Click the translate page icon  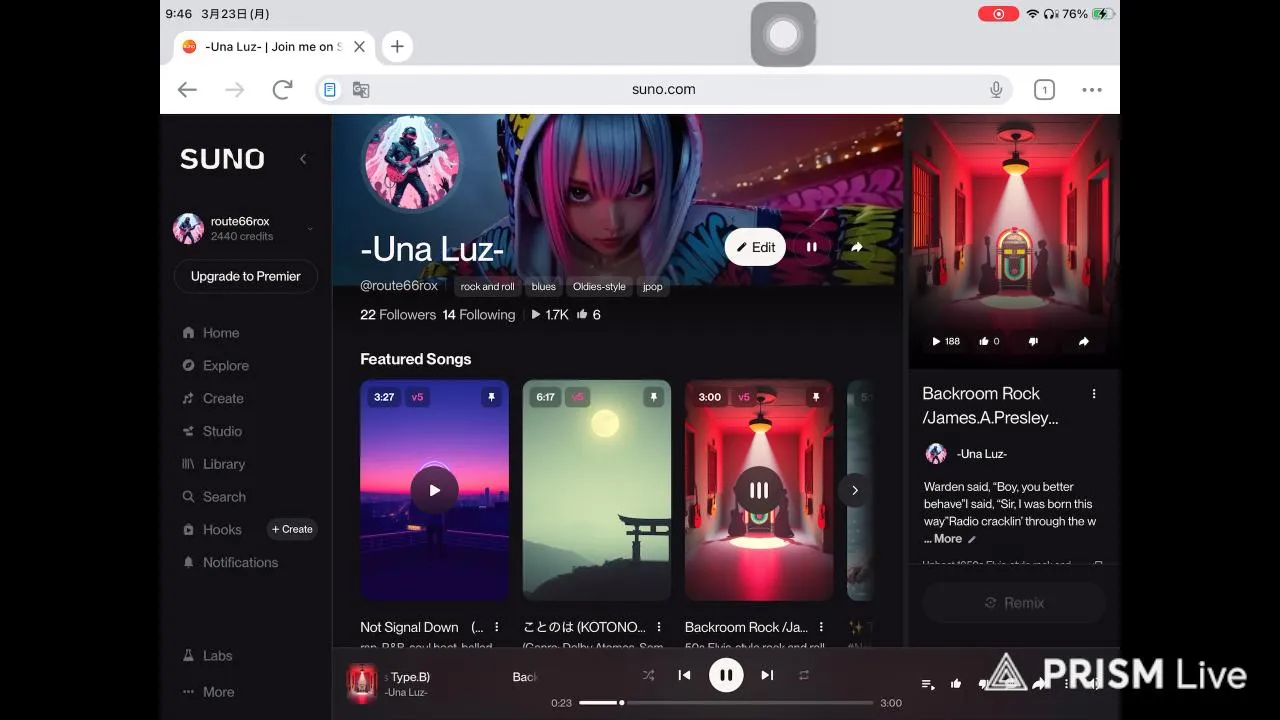pyautogui.click(x=361, y=89)
